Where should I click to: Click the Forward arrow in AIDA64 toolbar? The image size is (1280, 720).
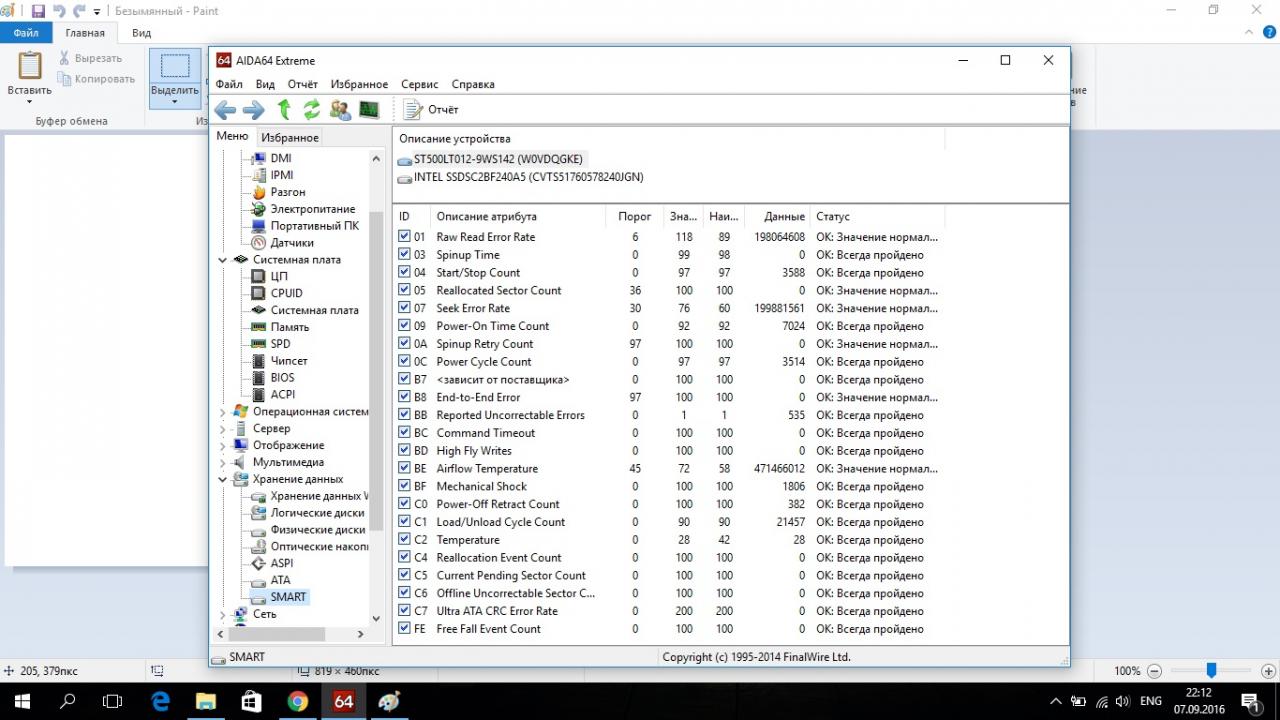click(254, 110)
